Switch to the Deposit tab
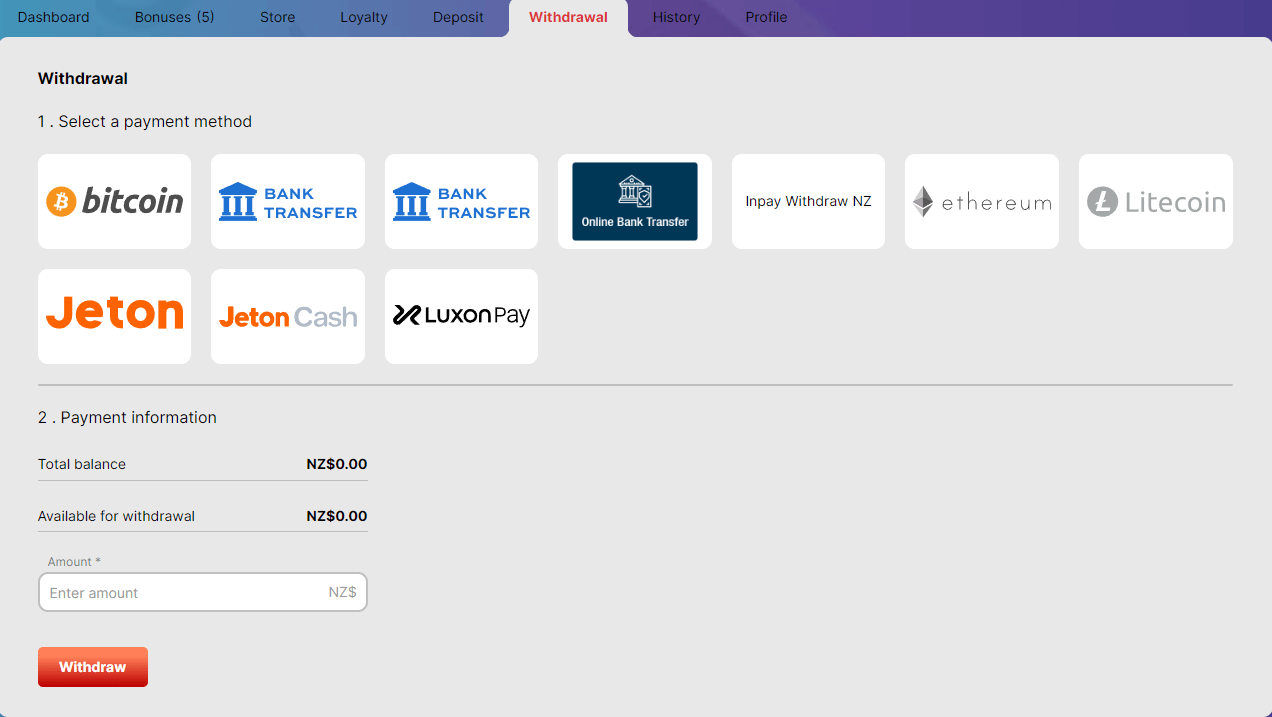The width and height of the screenshot is (1272, 717). click(458, 17)
